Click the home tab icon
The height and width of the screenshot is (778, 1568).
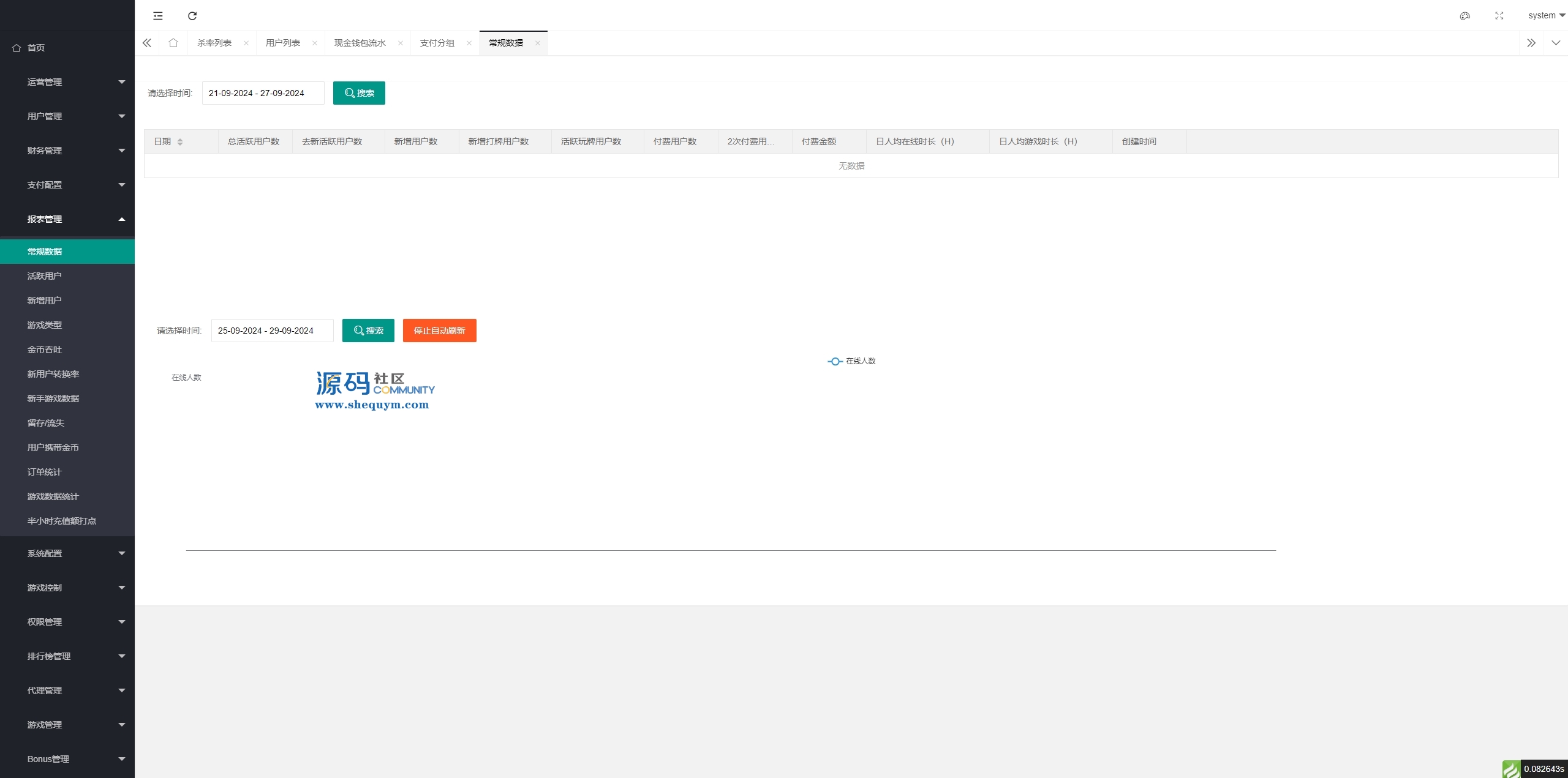(x=173, y=43)
